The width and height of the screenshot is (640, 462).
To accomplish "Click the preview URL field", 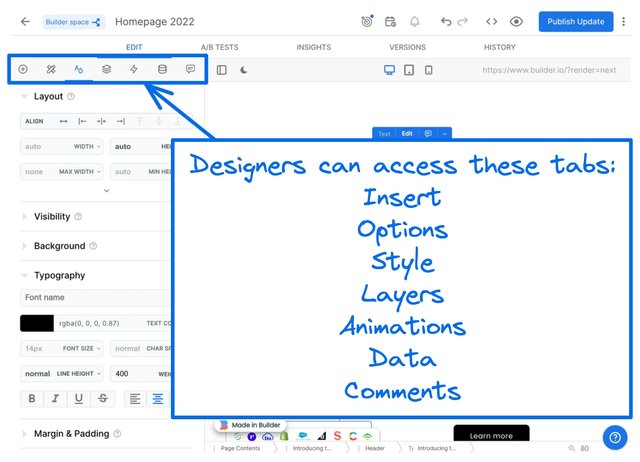I will coord(549,70).
